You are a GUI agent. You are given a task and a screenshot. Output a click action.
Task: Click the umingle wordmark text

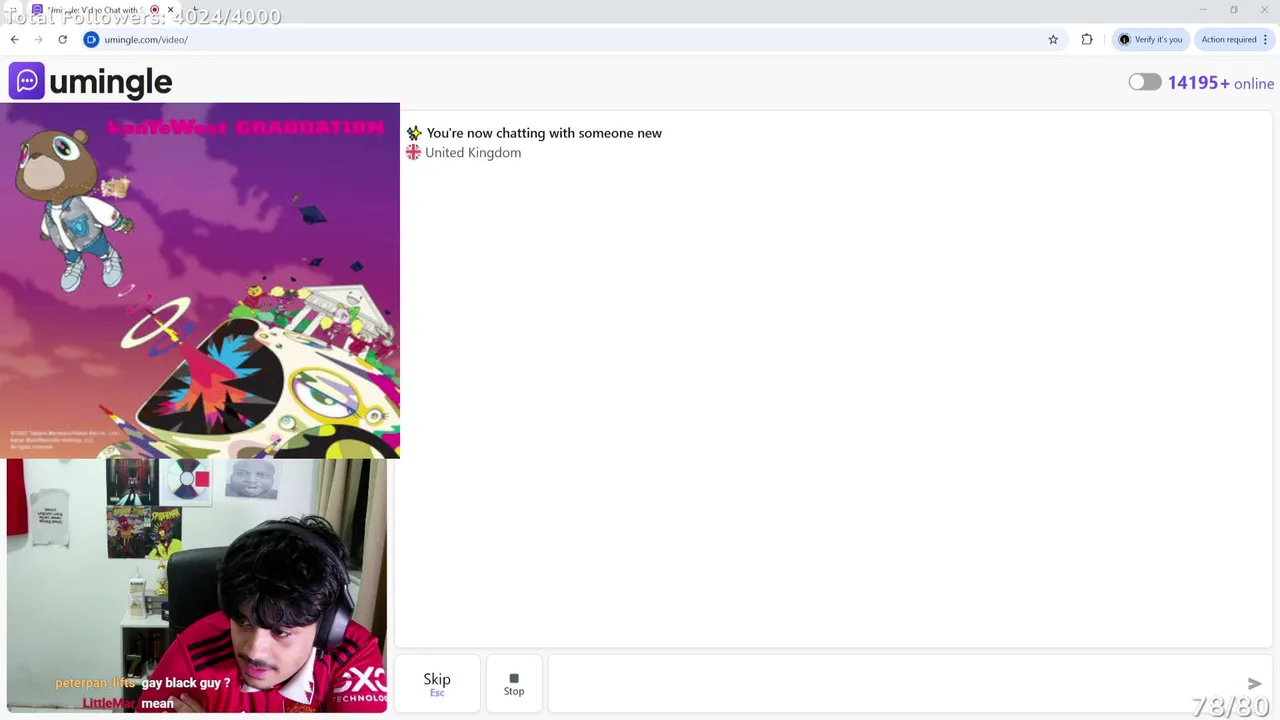110,82
